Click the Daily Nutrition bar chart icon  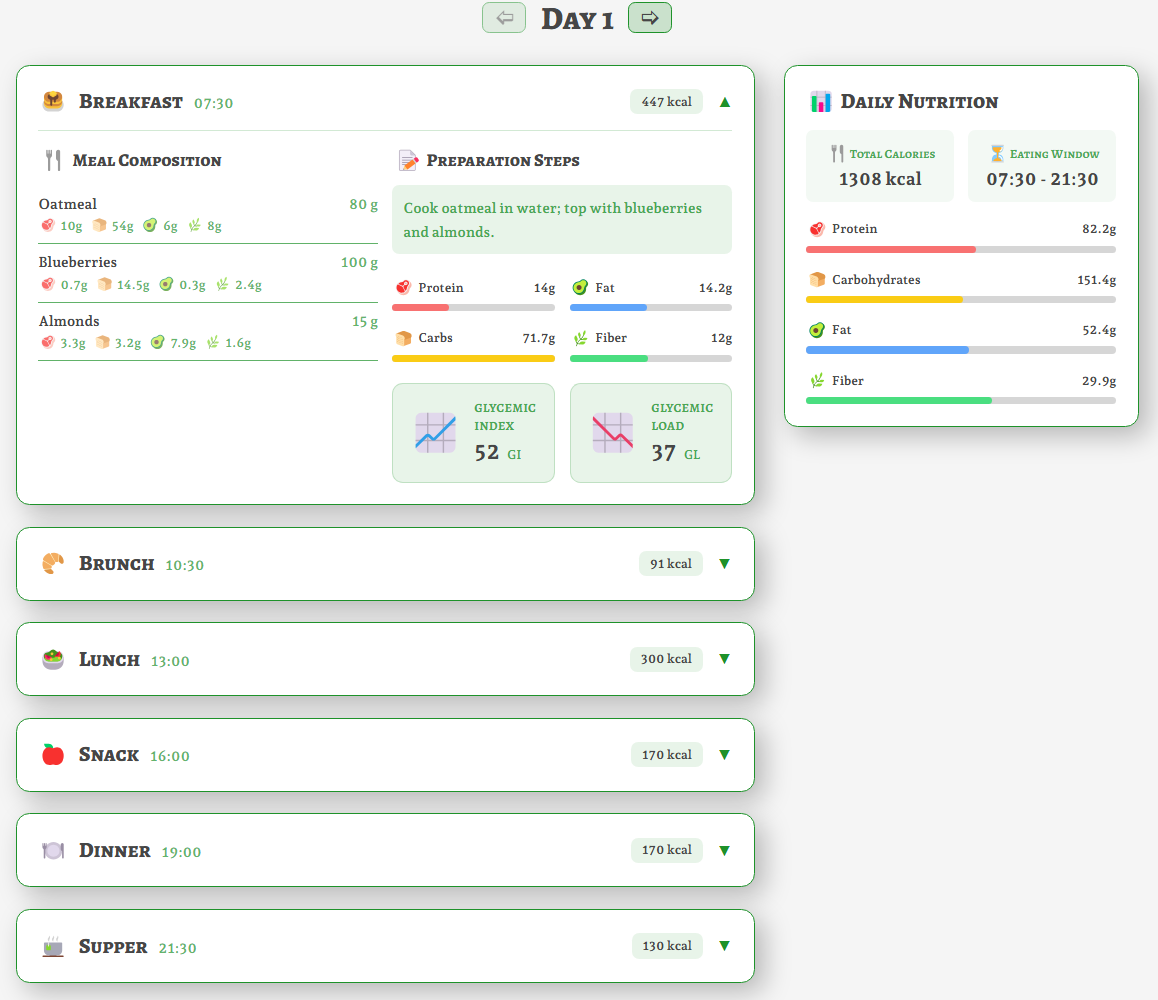coord(820,102)
